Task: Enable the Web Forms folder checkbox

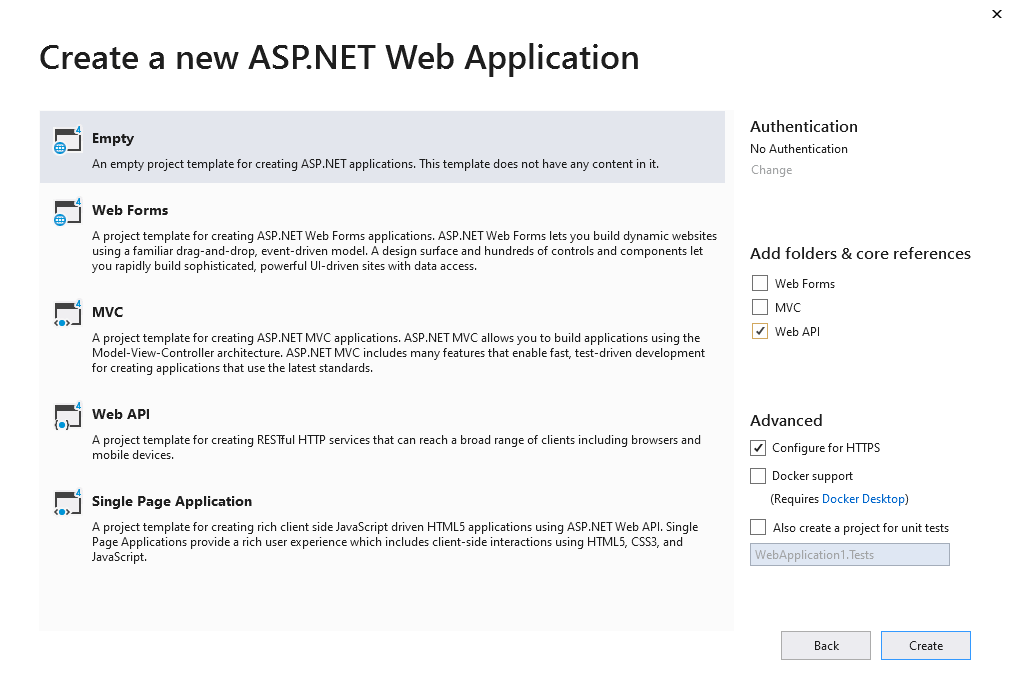Action: (x=760, y=284)
